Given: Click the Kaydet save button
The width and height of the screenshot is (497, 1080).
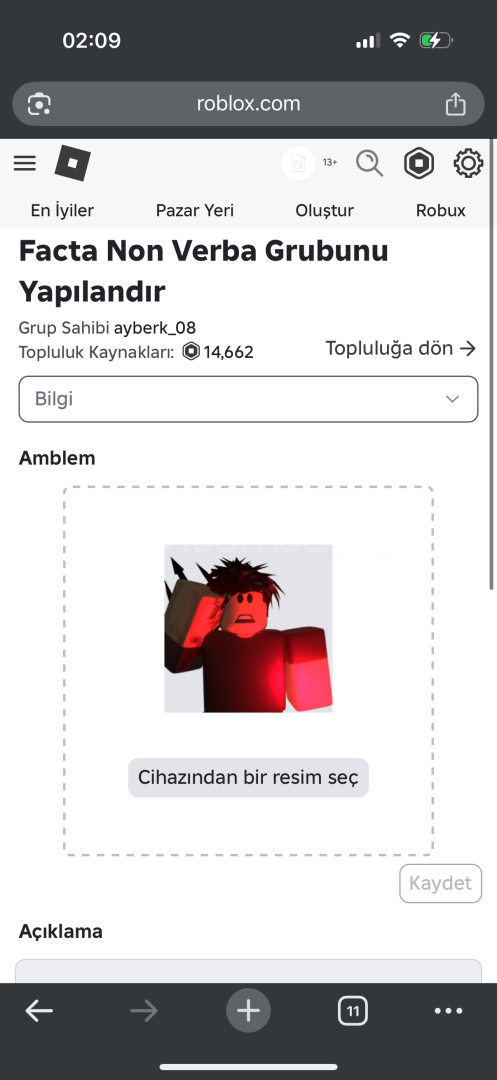Looking at the screenshot, I should [x=441, y=883].
